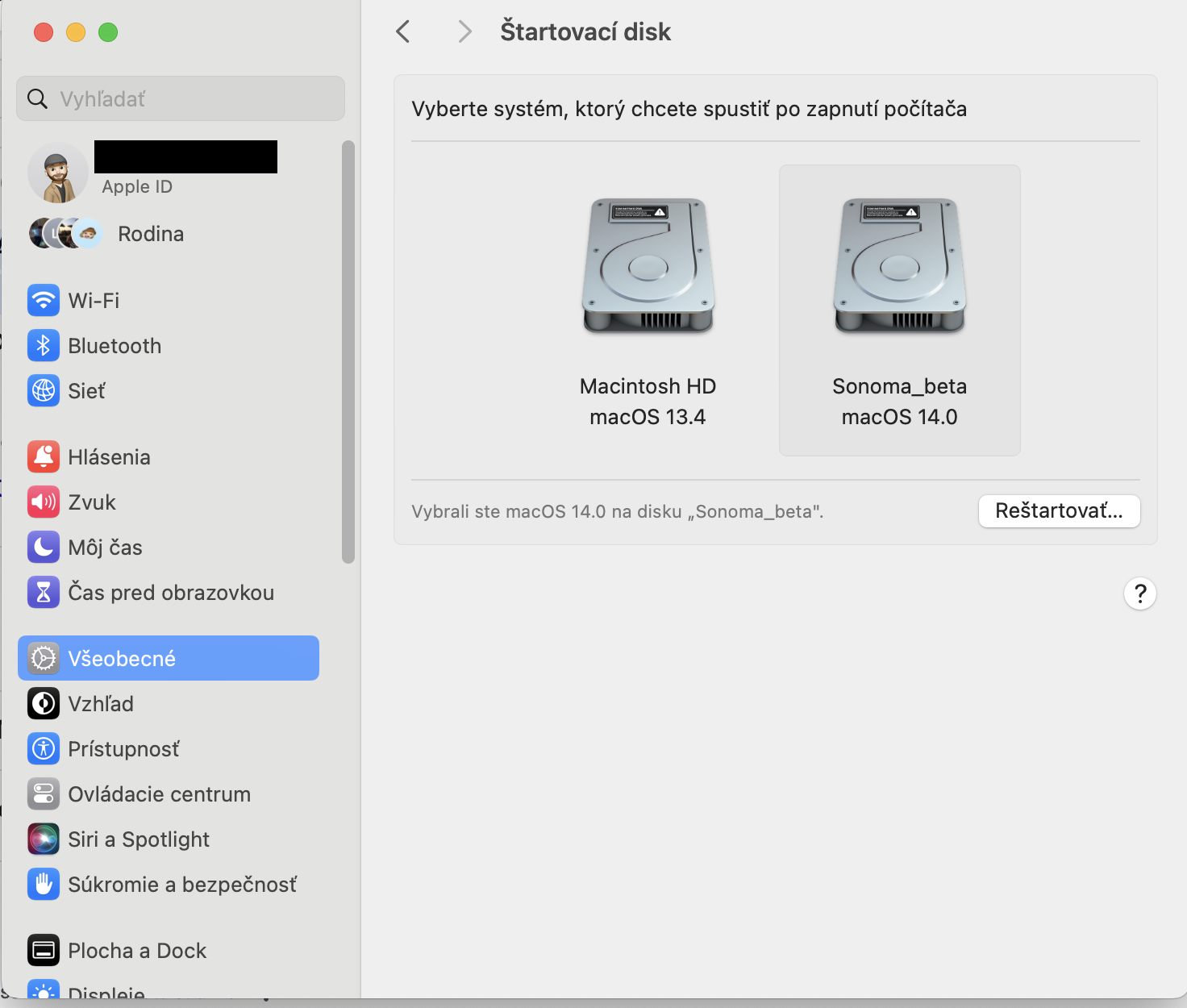Select the Zvuk speaker icon
This screenshot has height=1008, width=1187.
(44, 502)
